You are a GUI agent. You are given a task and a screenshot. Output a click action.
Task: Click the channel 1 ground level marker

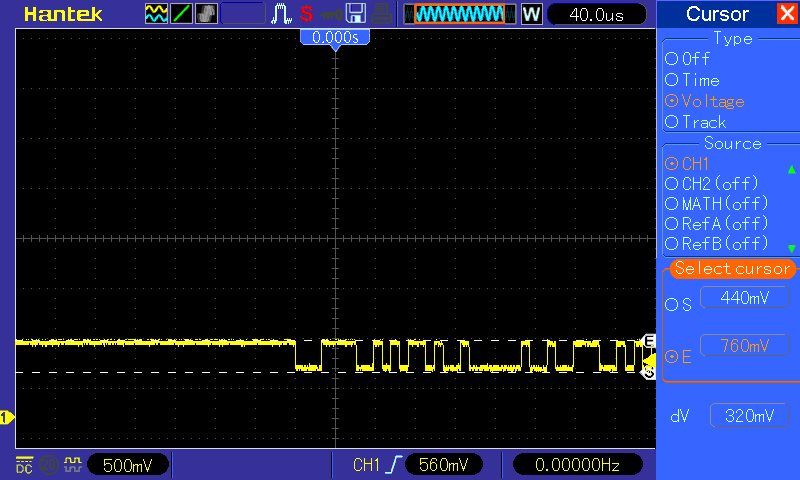pyautogui.click(x=7, y=418)
